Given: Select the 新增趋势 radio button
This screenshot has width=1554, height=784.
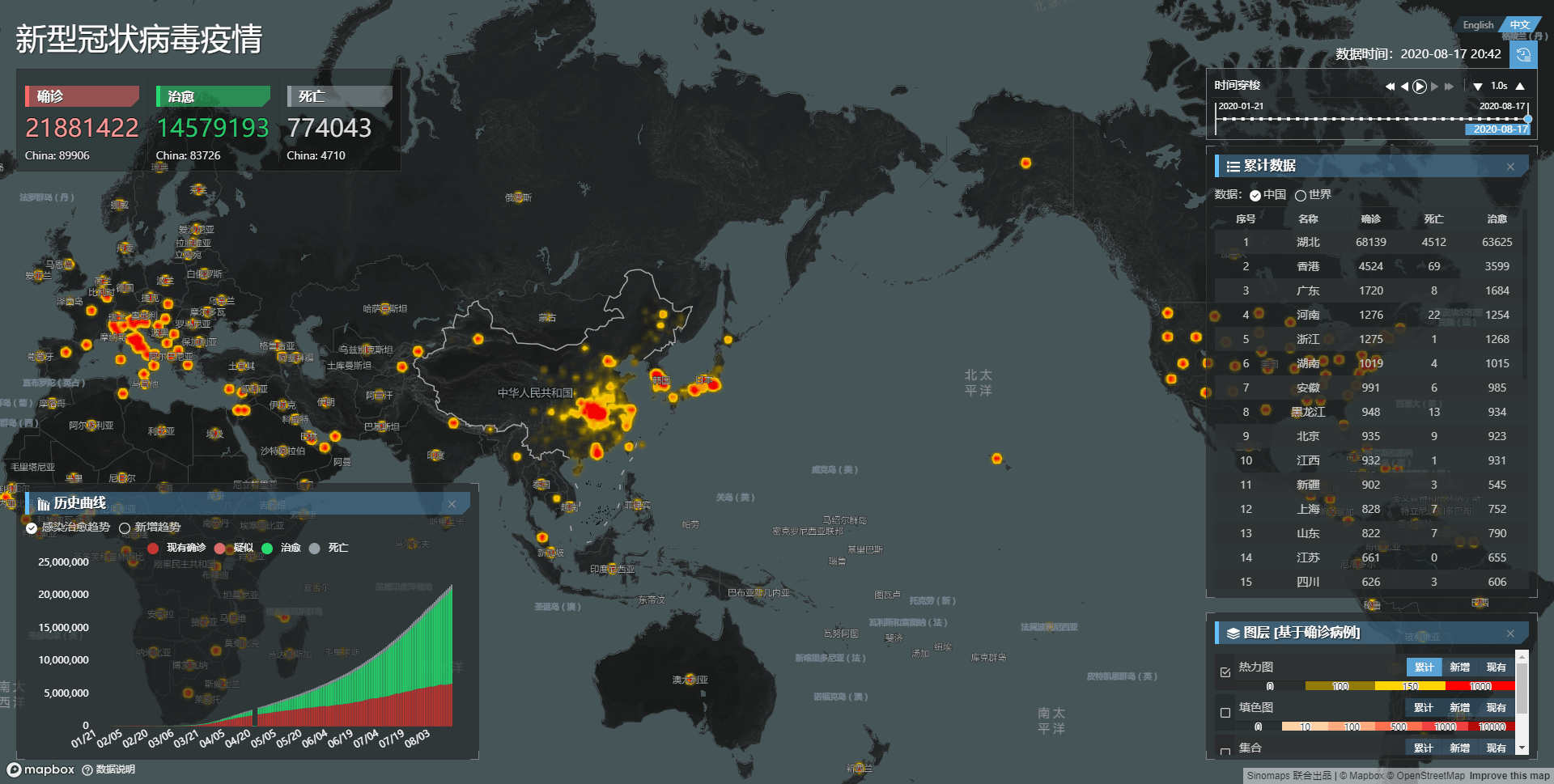Looking at the screenshot, I should (125, 528).
